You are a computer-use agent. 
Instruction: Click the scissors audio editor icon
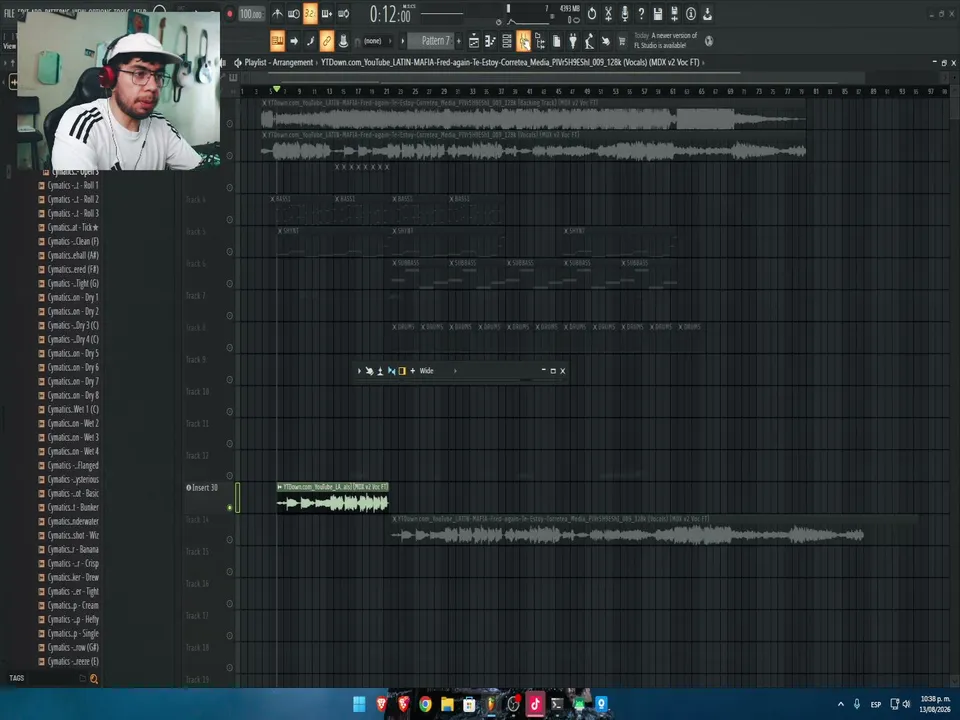click(x=608, y=13)
